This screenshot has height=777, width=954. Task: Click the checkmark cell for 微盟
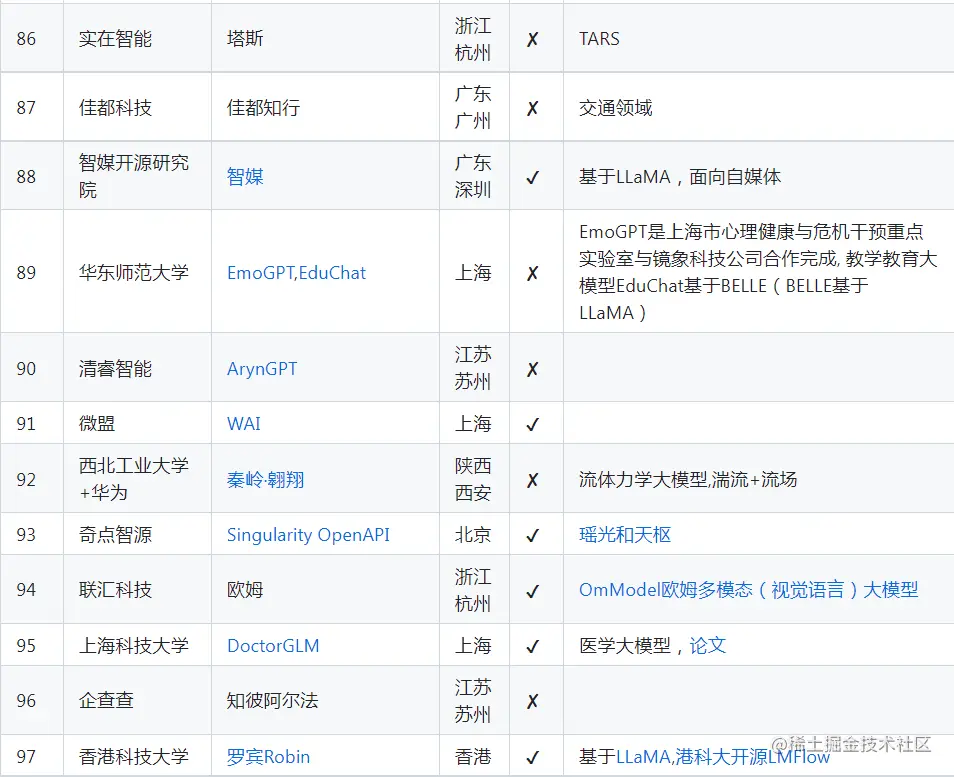click(x=535, y=422)
